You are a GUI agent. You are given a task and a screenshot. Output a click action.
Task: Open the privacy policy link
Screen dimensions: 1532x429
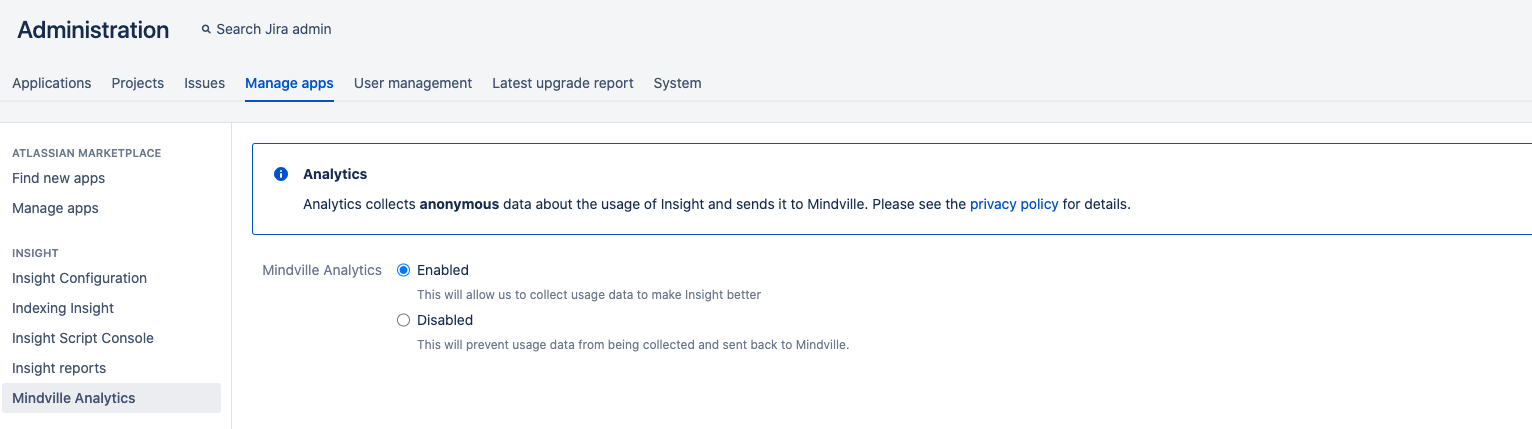click(x=1013, y=204)
